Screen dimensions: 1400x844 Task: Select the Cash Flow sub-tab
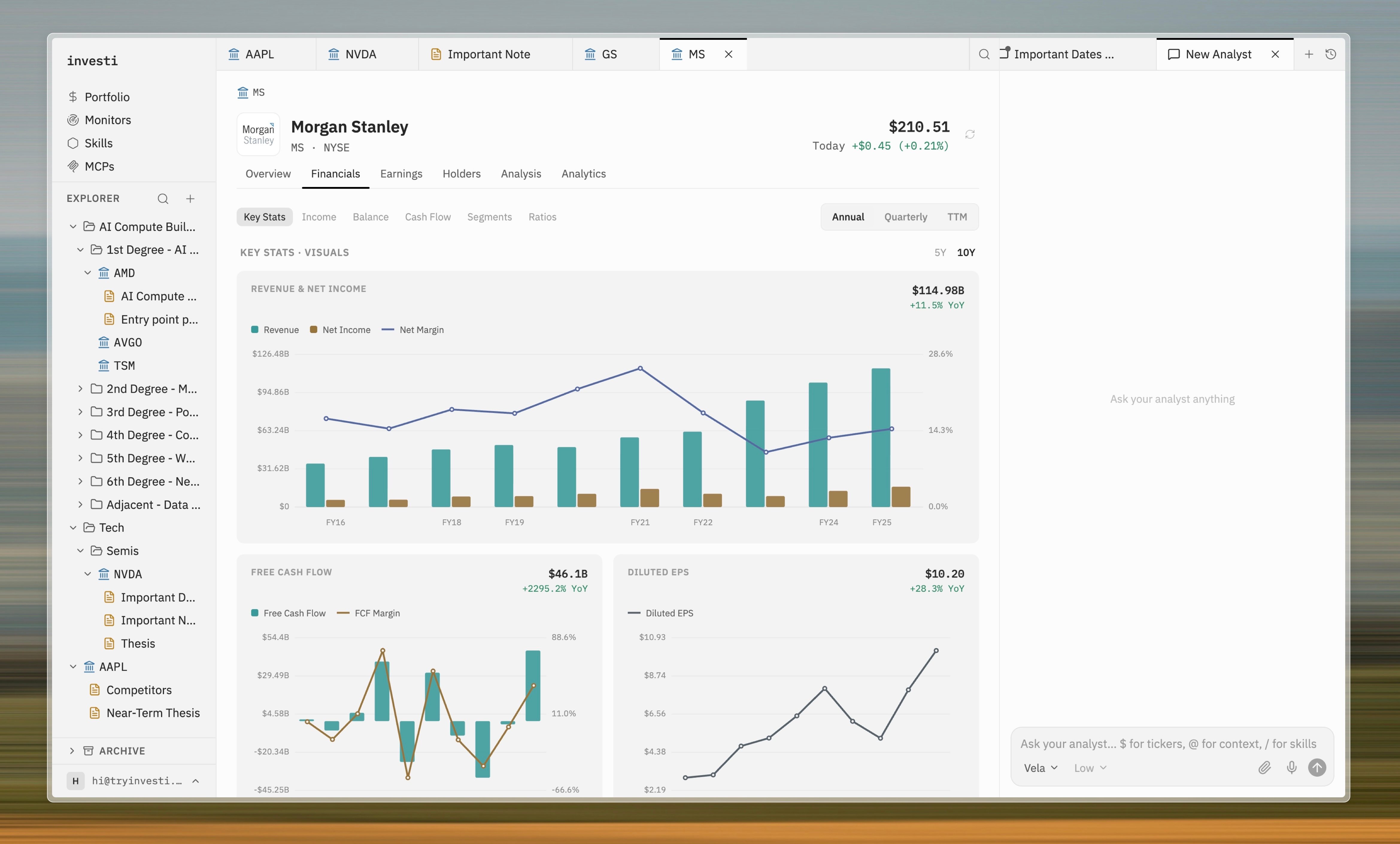pyautogui.click(x=428, y=217)
